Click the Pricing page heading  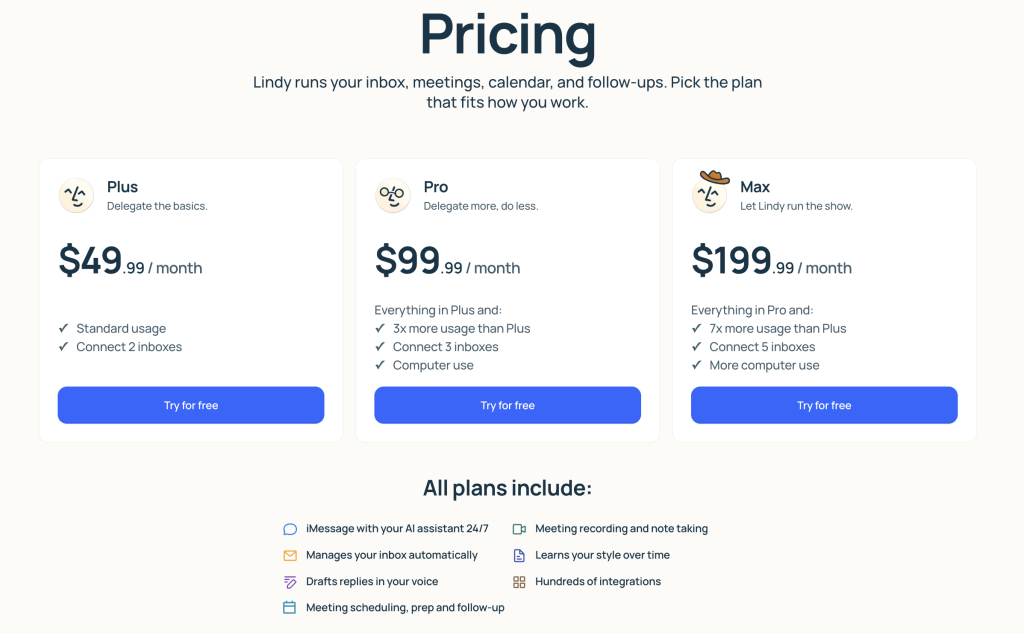tap(507, 35)
